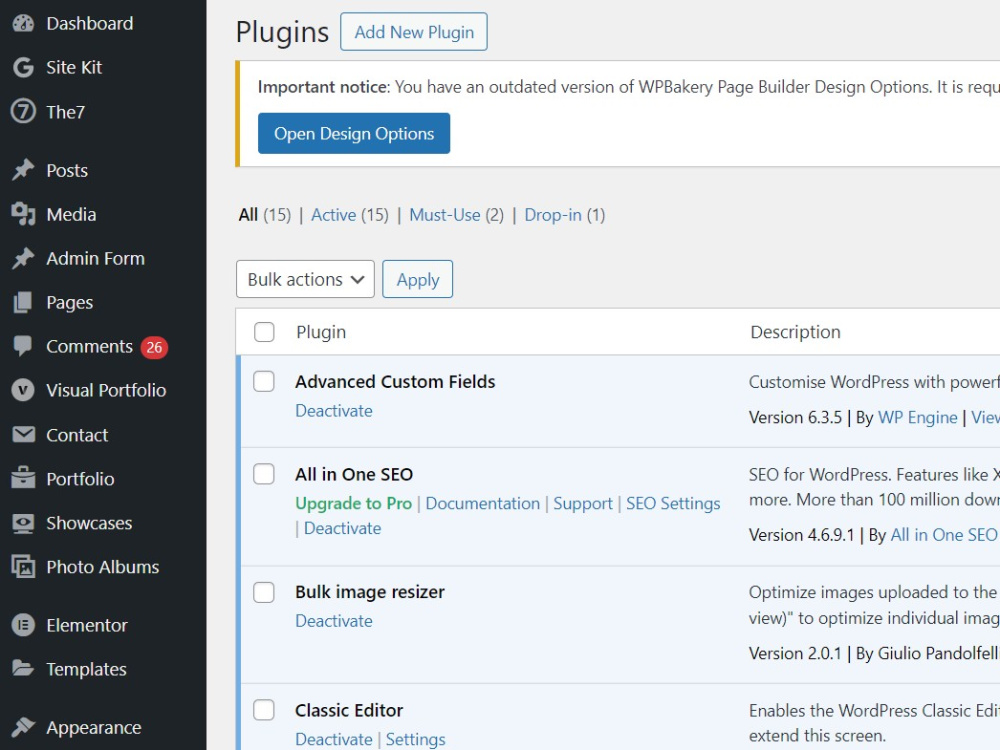Click the Comments speech bubble icon

23,346
